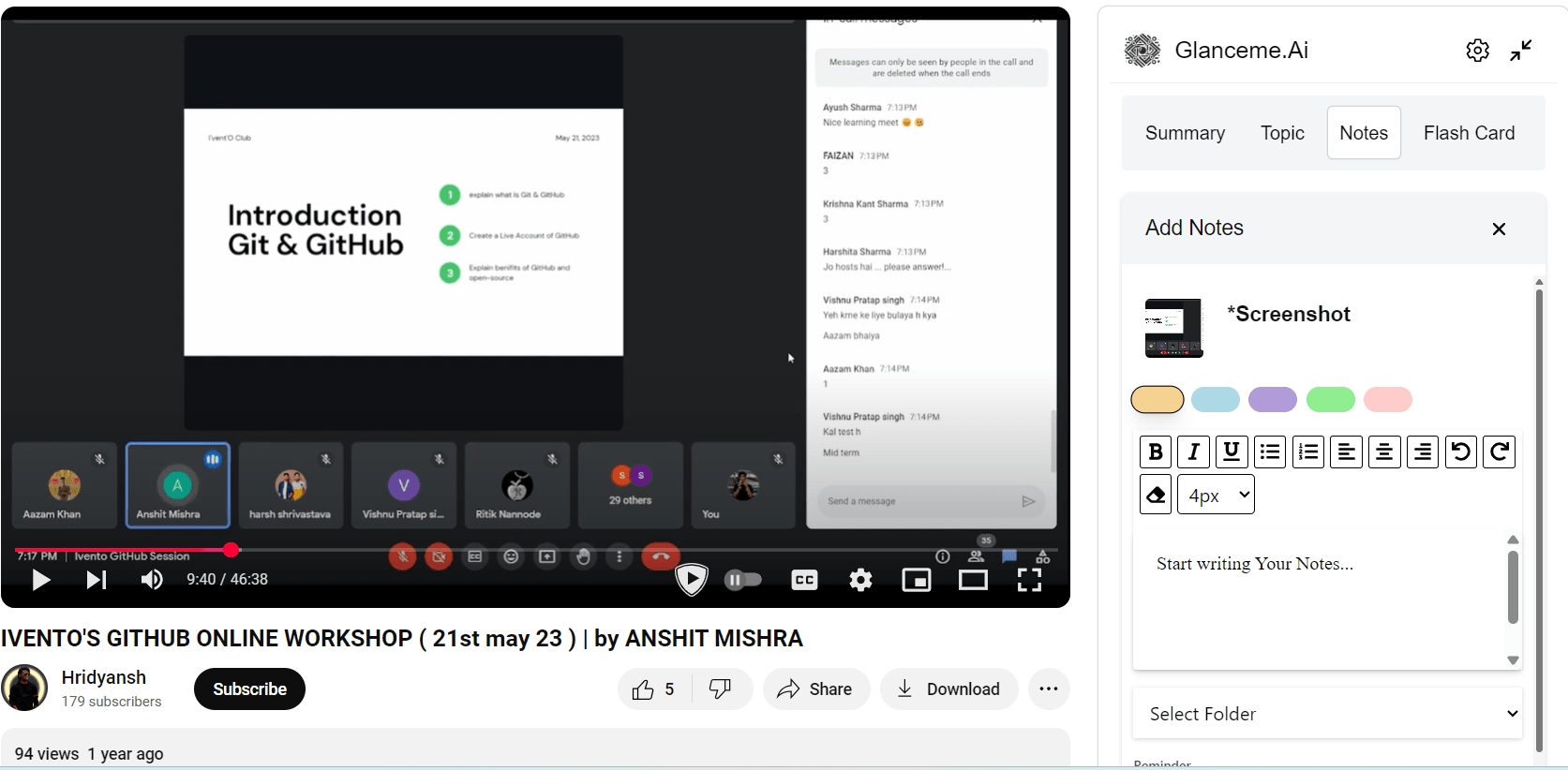Share the video
The height and width of the screenshot is (770, 1568).
pos(815,689)
